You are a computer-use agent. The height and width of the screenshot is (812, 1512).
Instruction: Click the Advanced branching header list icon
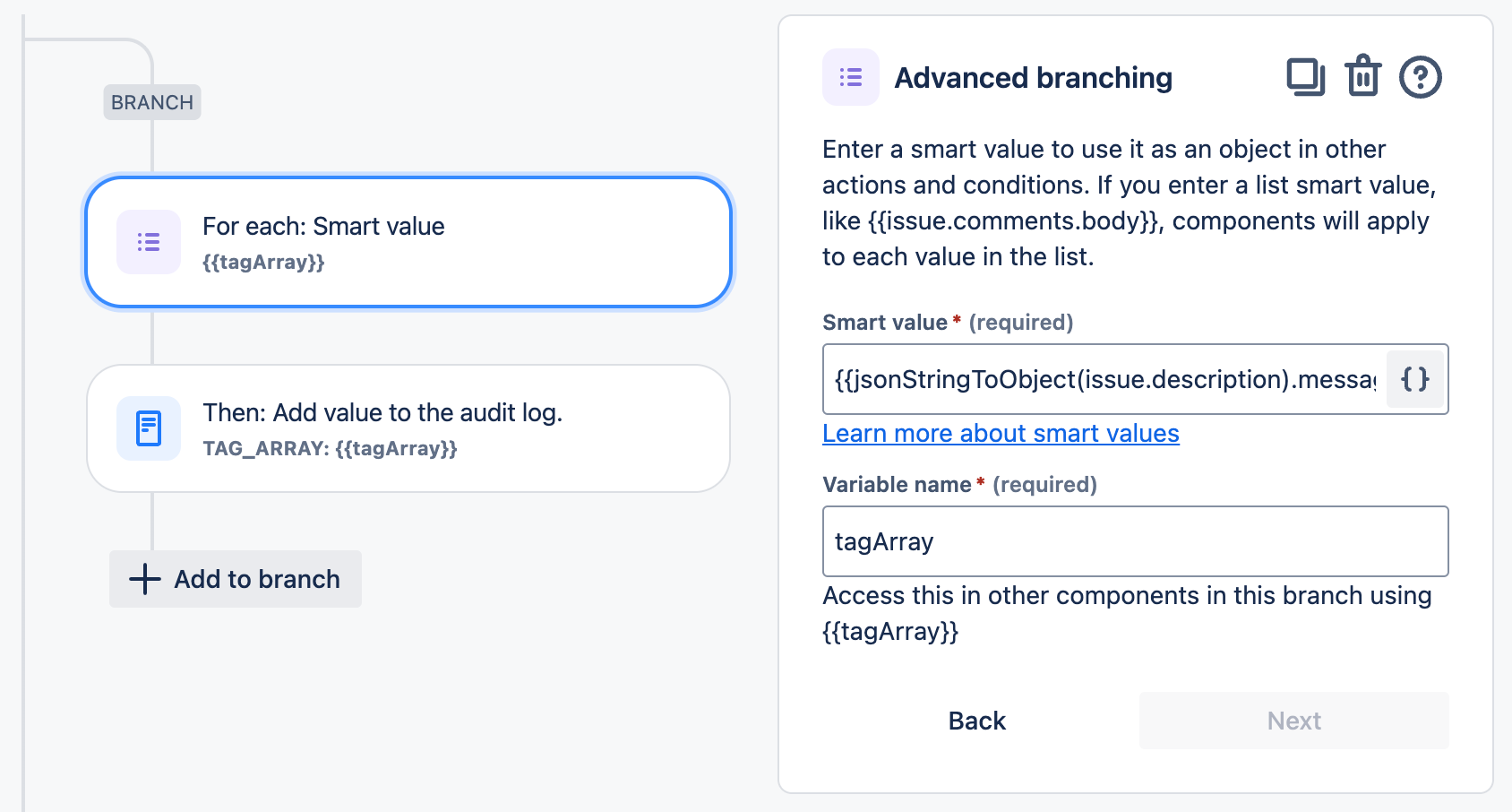click(x=850, y=77)
